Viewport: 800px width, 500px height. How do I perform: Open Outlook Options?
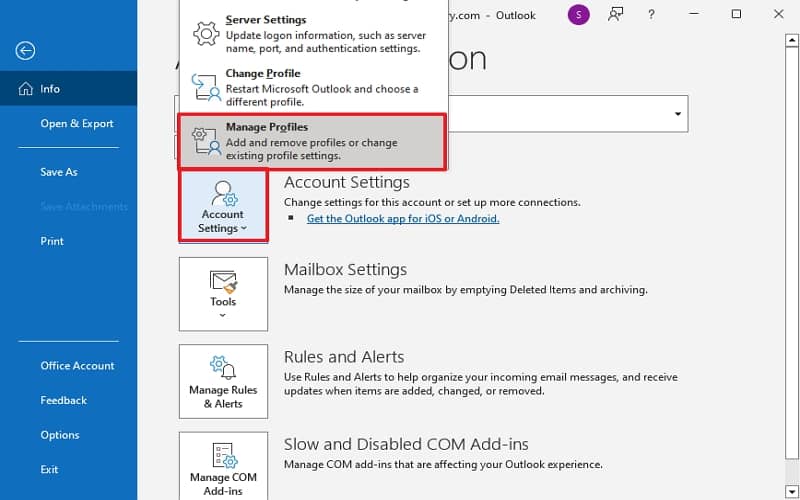(60, 435)
